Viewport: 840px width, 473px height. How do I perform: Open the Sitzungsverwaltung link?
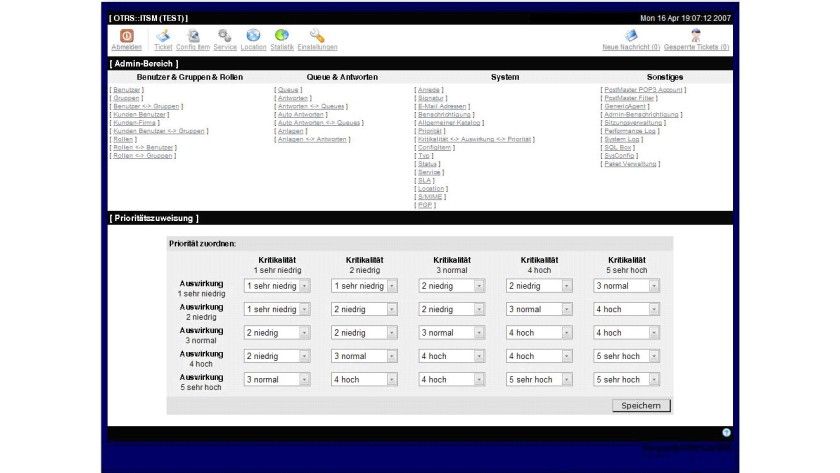pos(633,123)
